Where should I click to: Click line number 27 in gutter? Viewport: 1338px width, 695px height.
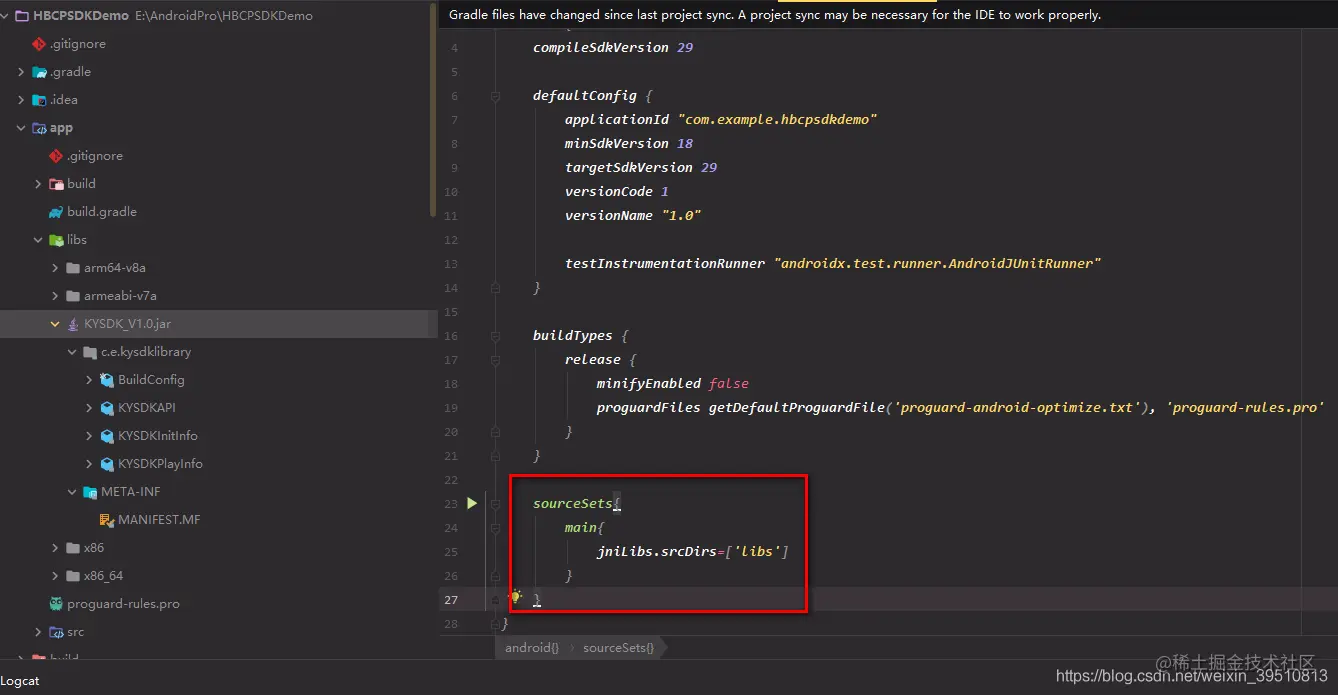click(451, 600)
